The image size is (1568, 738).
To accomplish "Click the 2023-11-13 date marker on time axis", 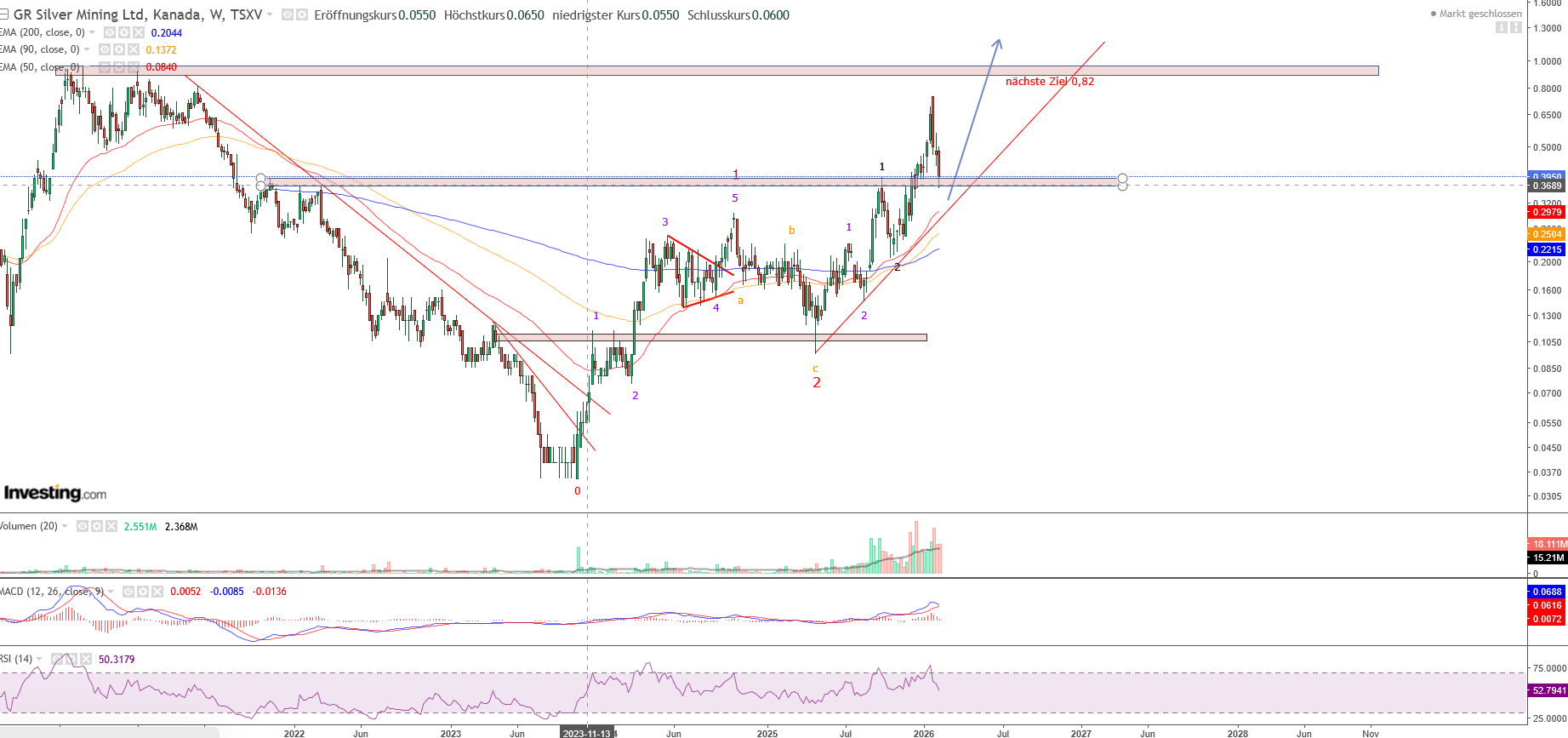I will pos(587,733).
